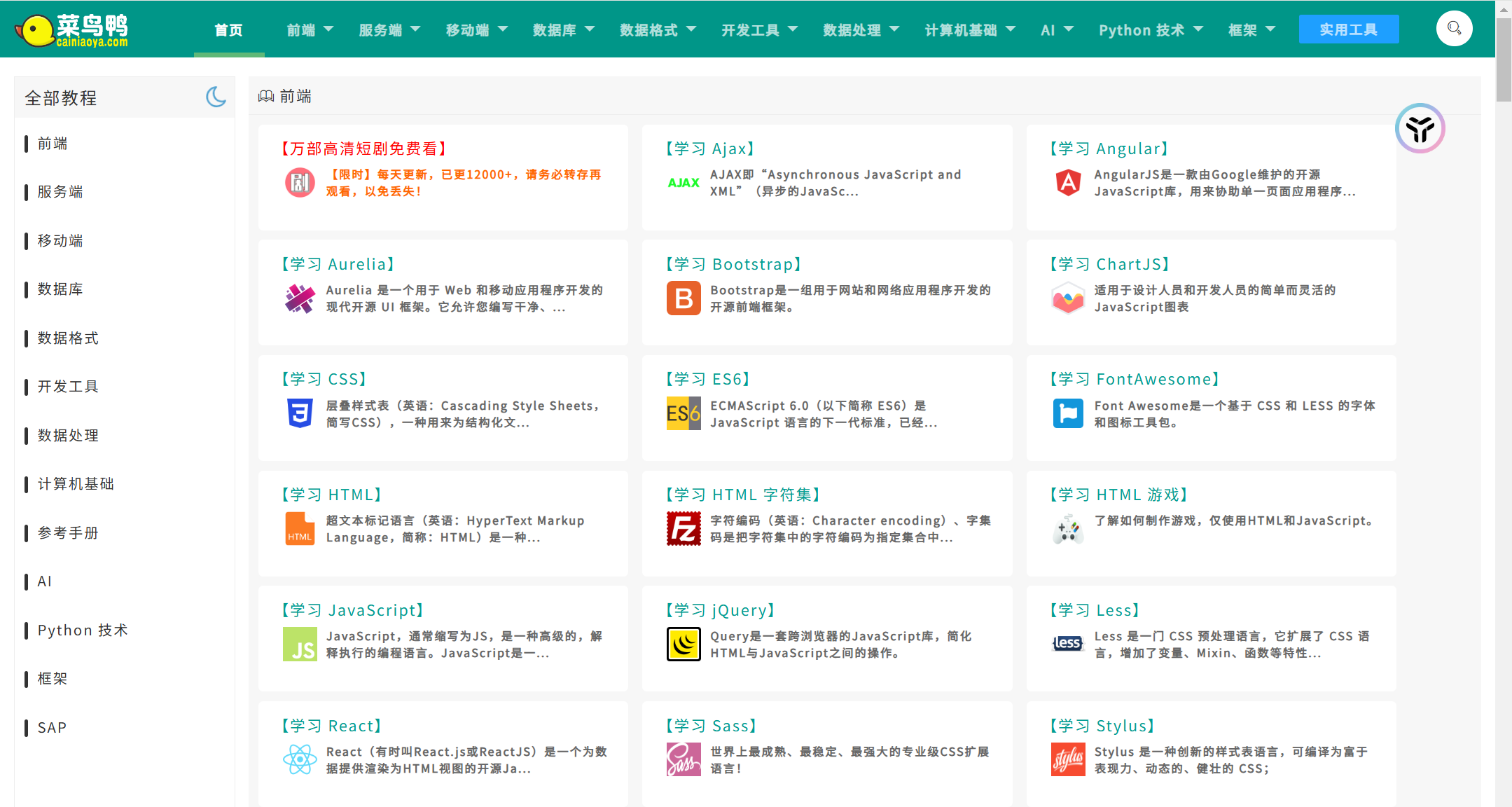Open the 【学习 Ajax】 link
The height and width of the screenshot is (807, 1512).
pyautogui.click(x=709, y=149)
